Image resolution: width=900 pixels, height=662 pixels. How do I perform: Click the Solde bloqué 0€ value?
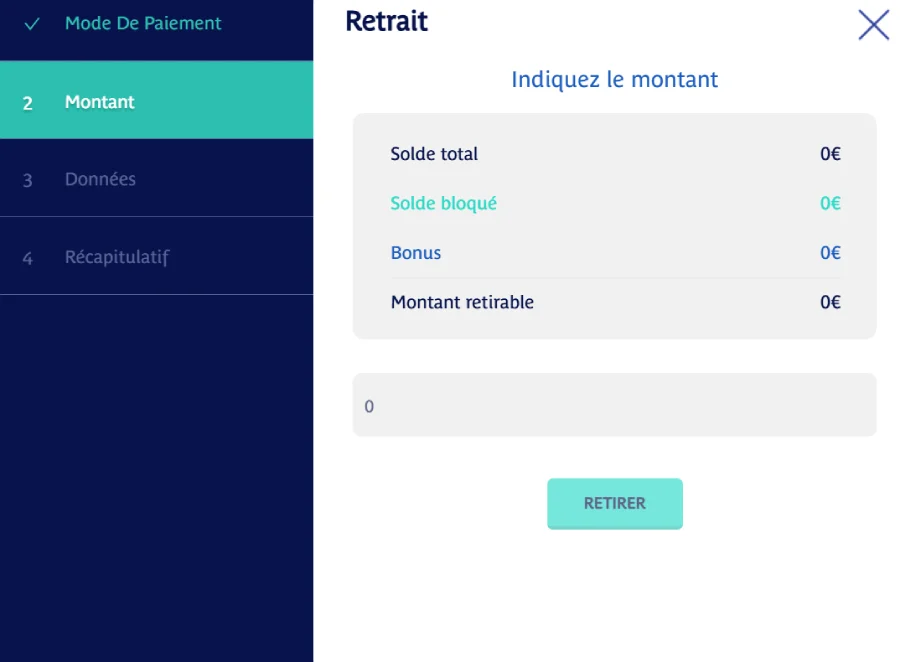click(830, 203)
